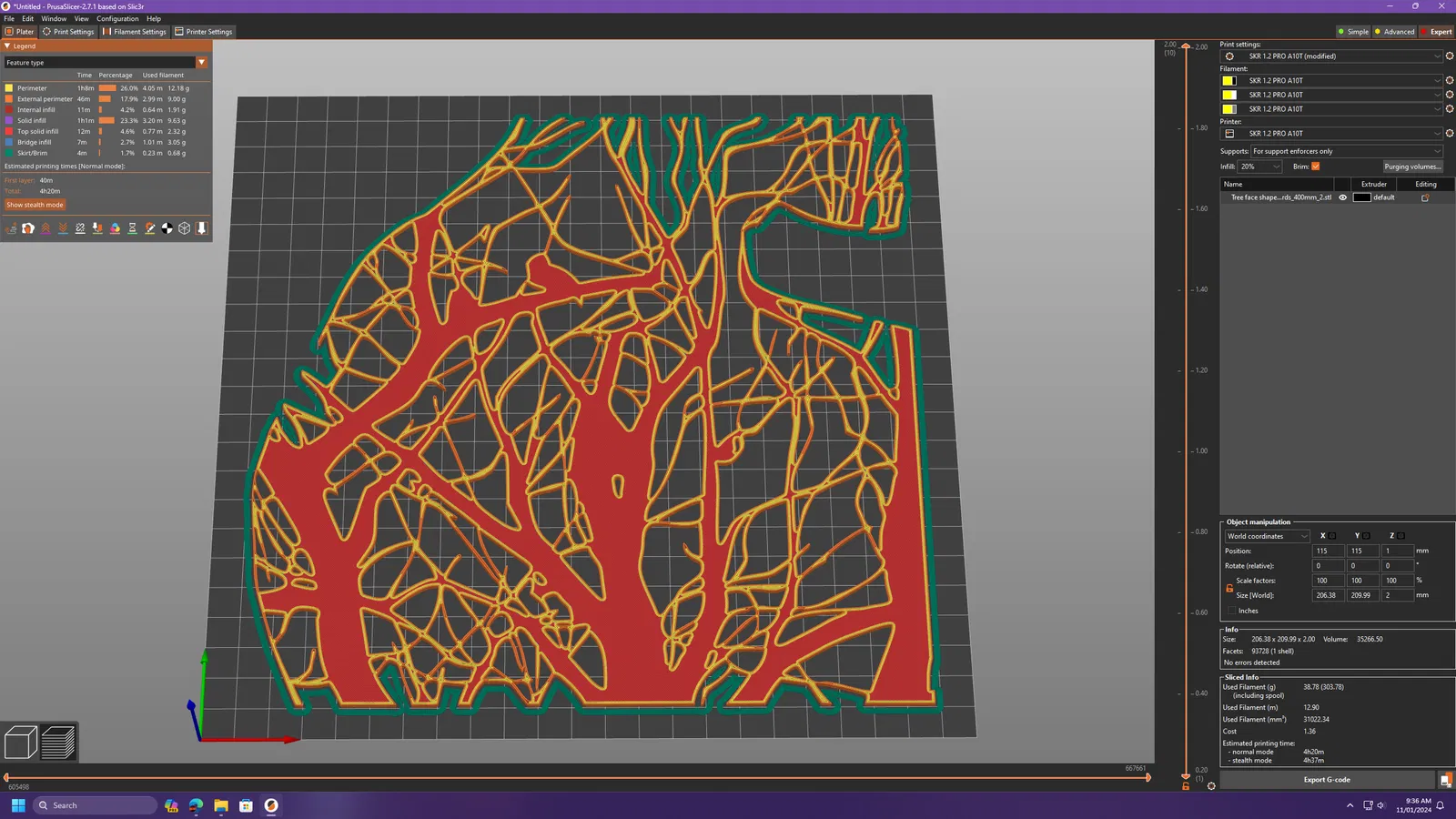This screenshot has height=819, width=1456.
Task: Open Feature type view dropdown
Action: click(x=106, y=63)
